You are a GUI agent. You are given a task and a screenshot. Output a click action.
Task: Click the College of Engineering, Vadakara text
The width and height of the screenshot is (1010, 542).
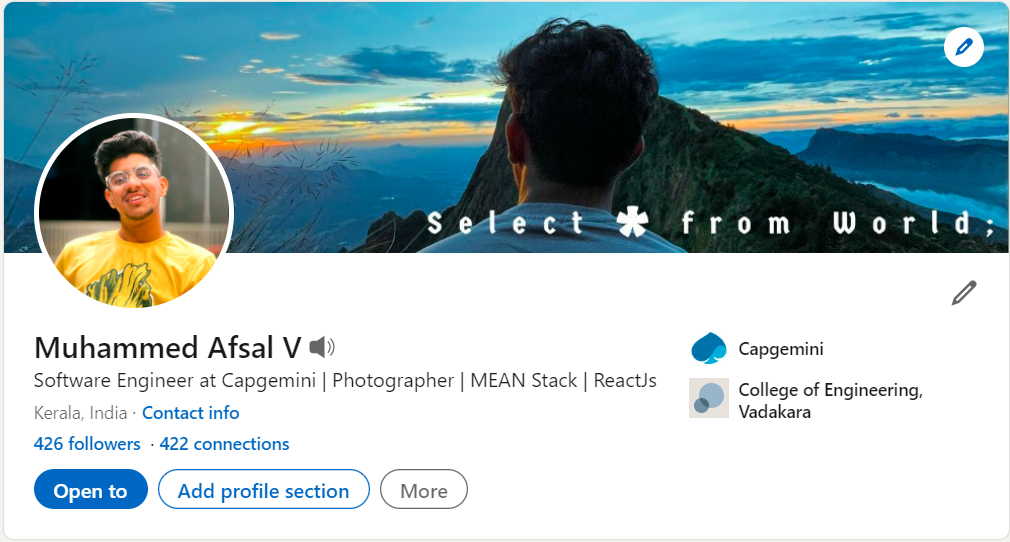coord(829,400)
